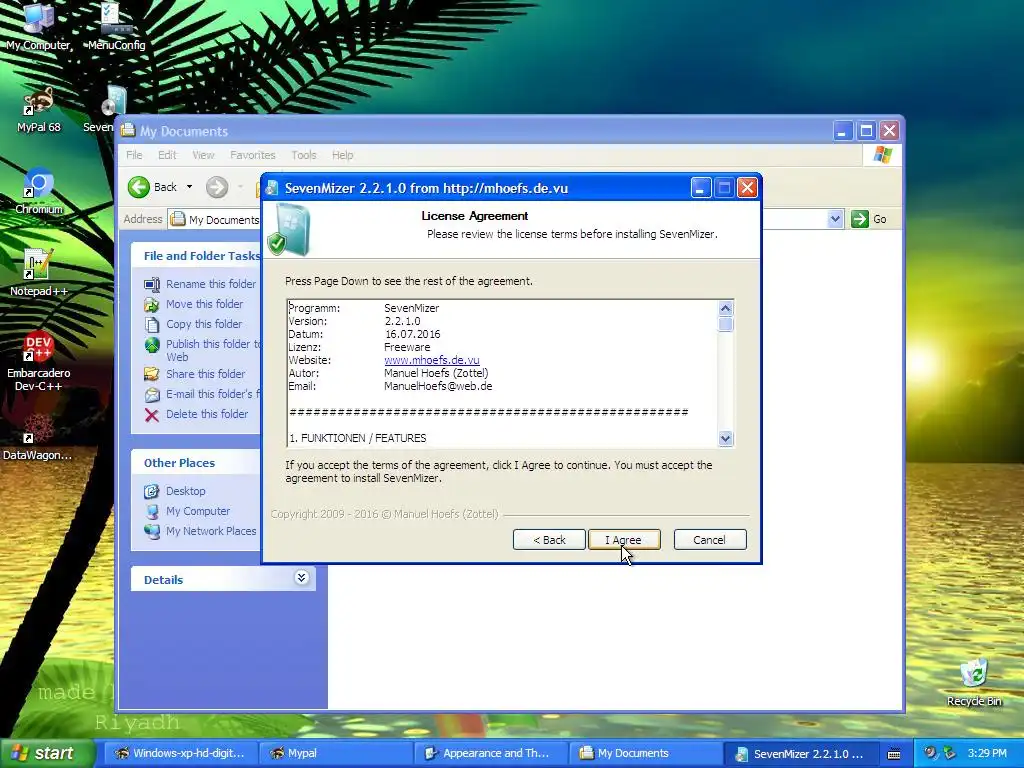Open the Address bar dropdown arrow
Screen dimensions: 1024x768
[x=835, y=219]
